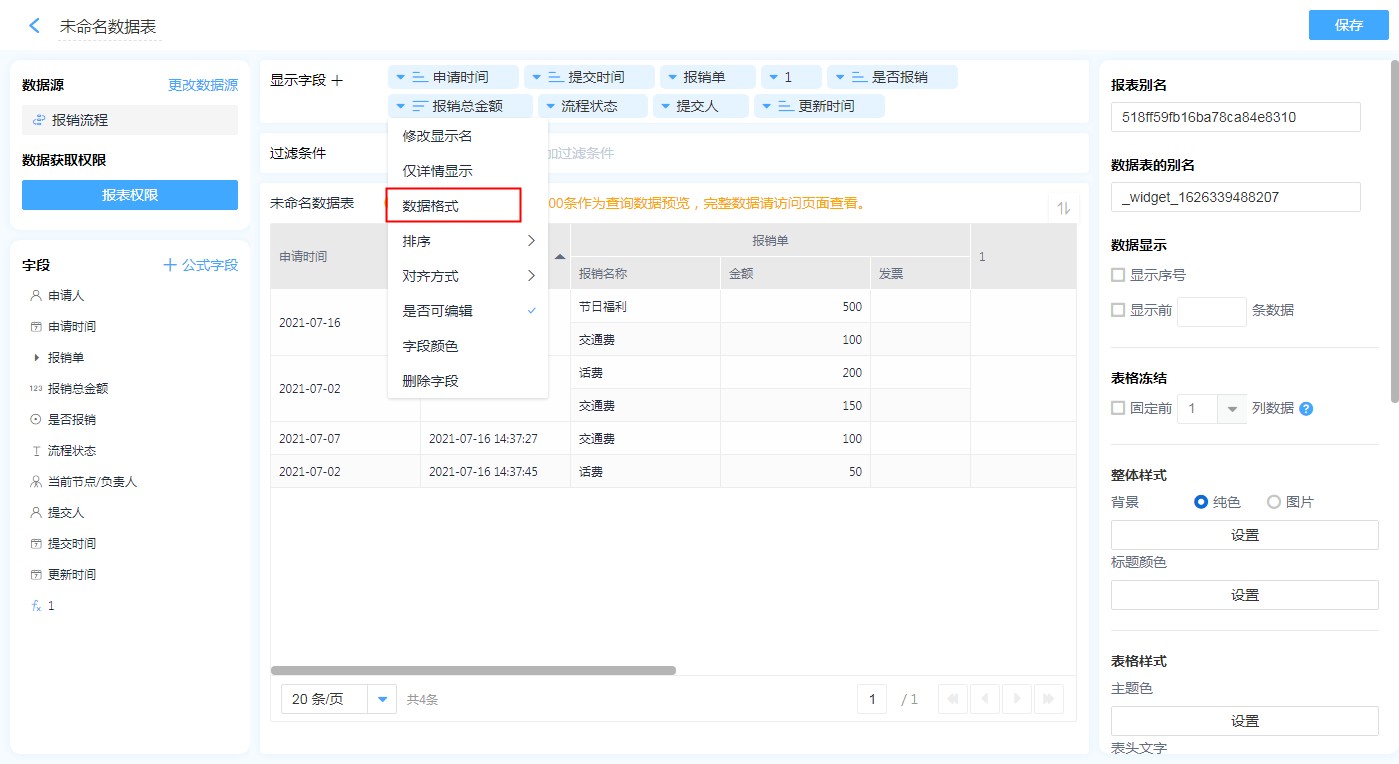Open the 20 条/页 page size dropdown
The width and height of the screenshot is (1399, 764).
[x=382, y=700]
